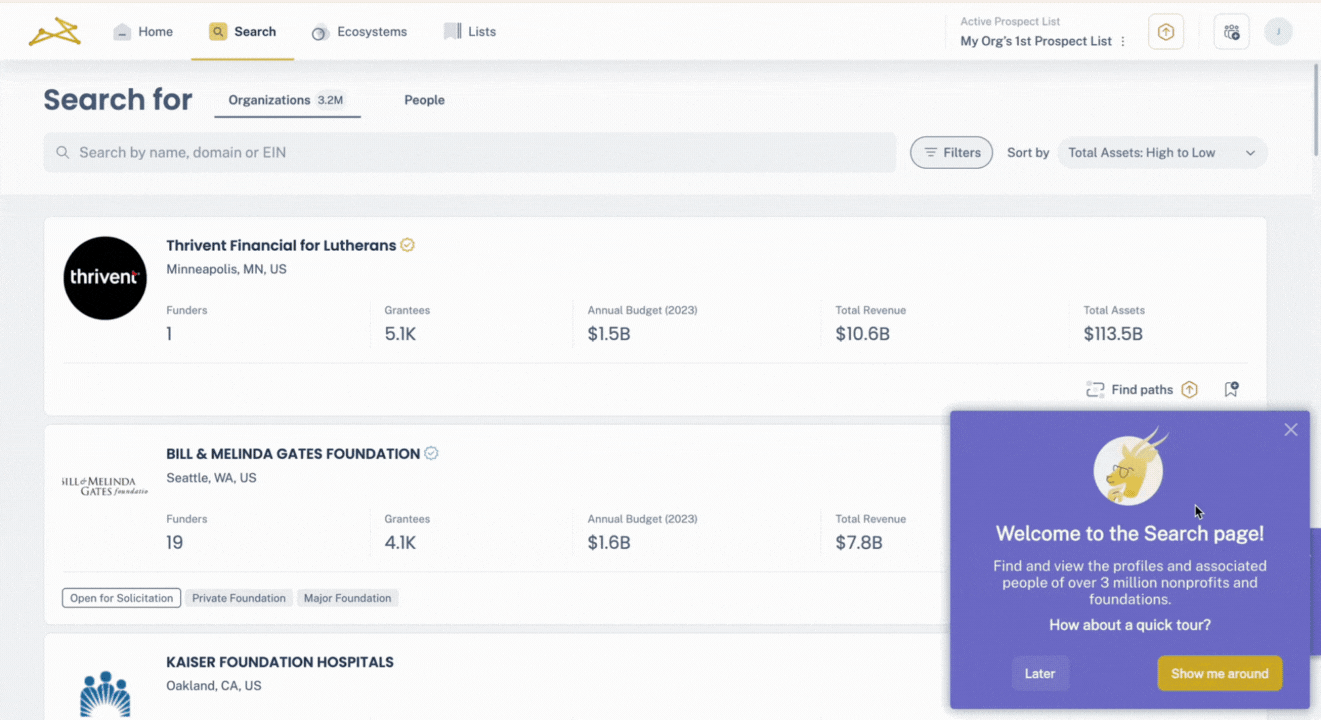Open the Filters panel

(x=951, y=152)
